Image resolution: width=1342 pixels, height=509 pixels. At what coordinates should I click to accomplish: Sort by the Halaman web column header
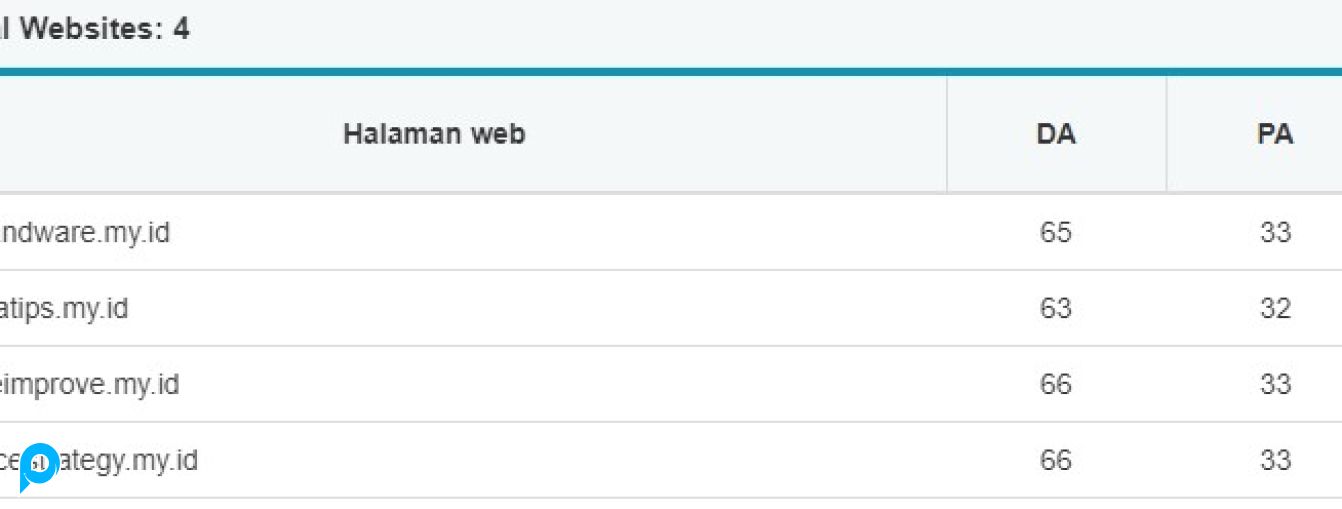pos(434,134)
